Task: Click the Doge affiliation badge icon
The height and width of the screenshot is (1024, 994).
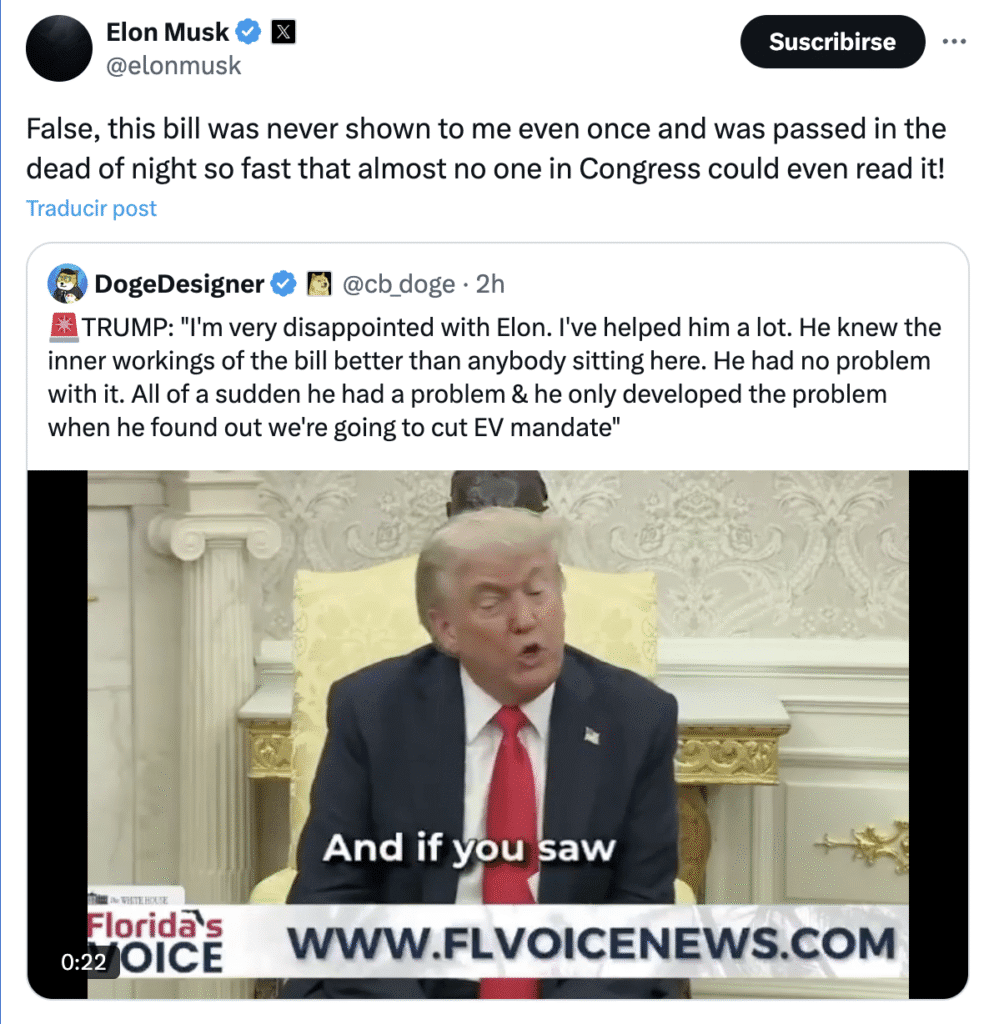Action: pos(319,284)
